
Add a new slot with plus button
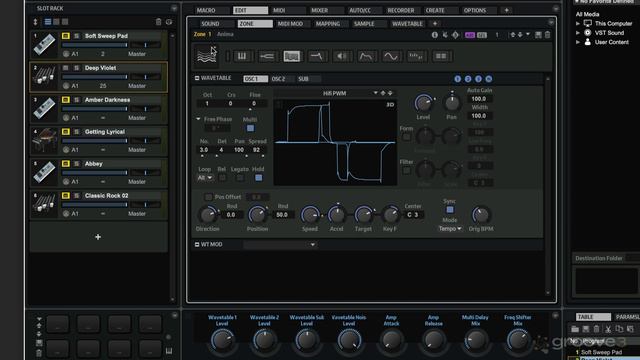click(x=98, y=237)
